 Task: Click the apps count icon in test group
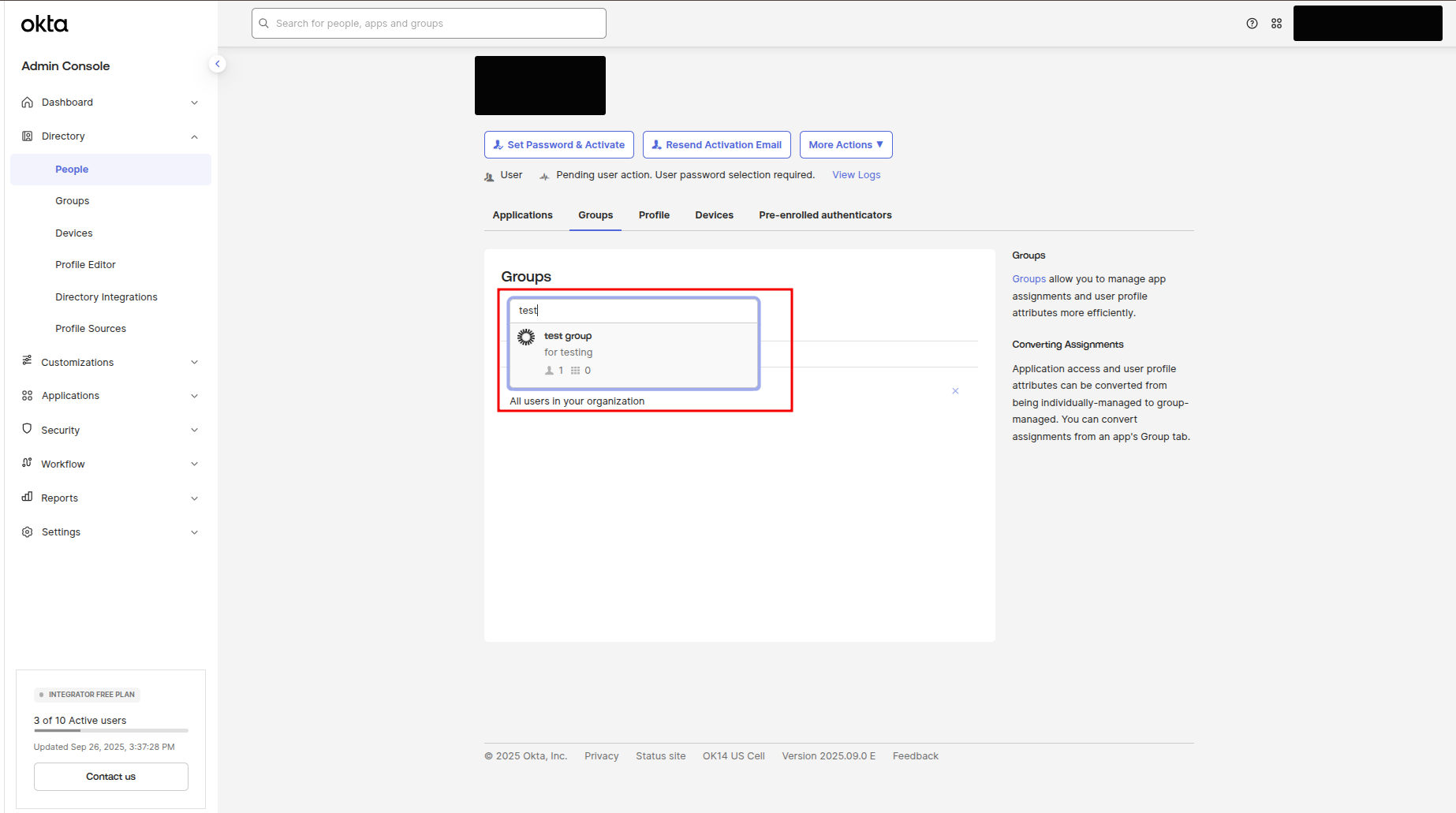pyautogui.click(x=575, y=371)
